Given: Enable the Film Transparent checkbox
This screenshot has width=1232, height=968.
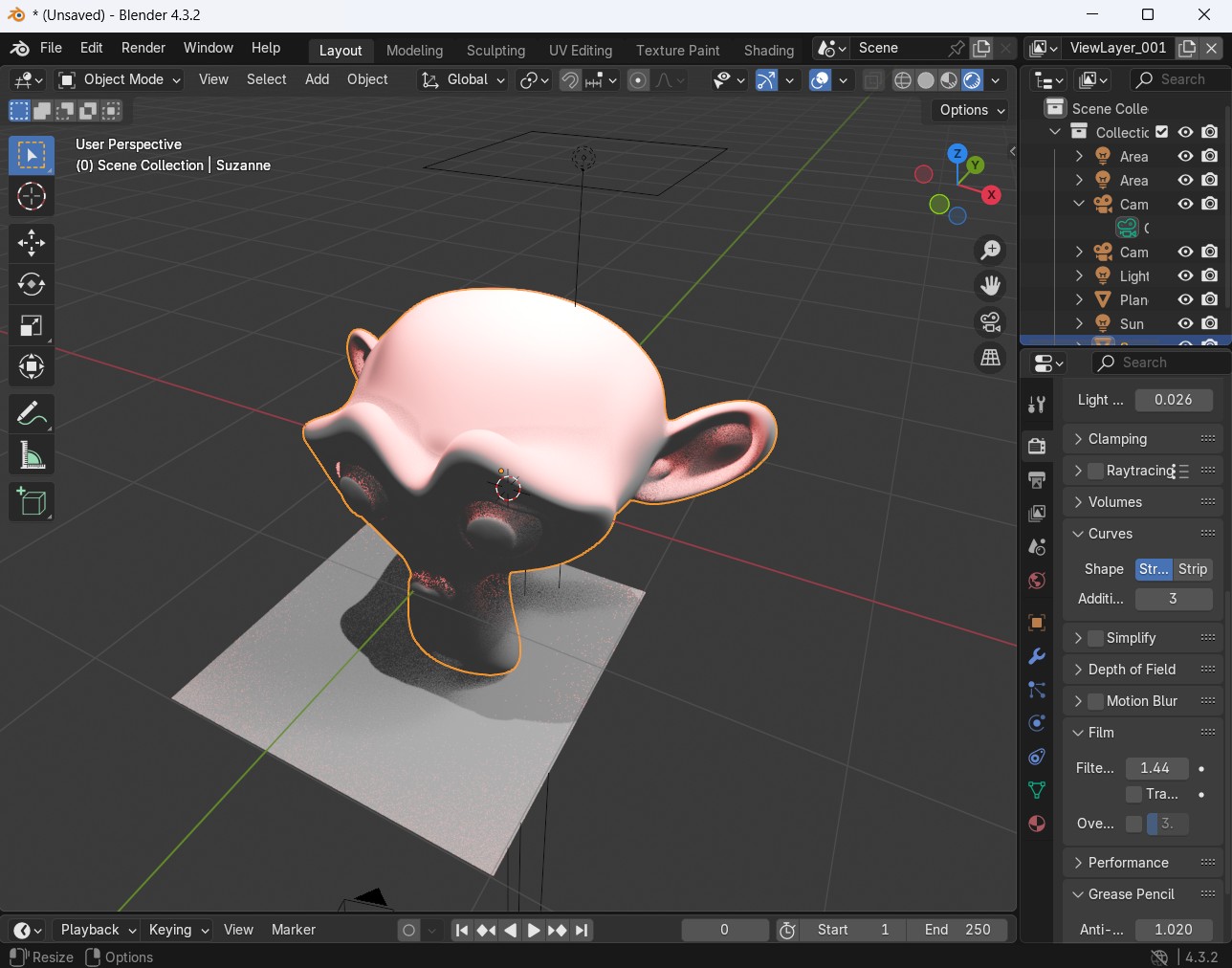Looking at the screenshot, I should pyautogui.click(x=1133, y=794).
